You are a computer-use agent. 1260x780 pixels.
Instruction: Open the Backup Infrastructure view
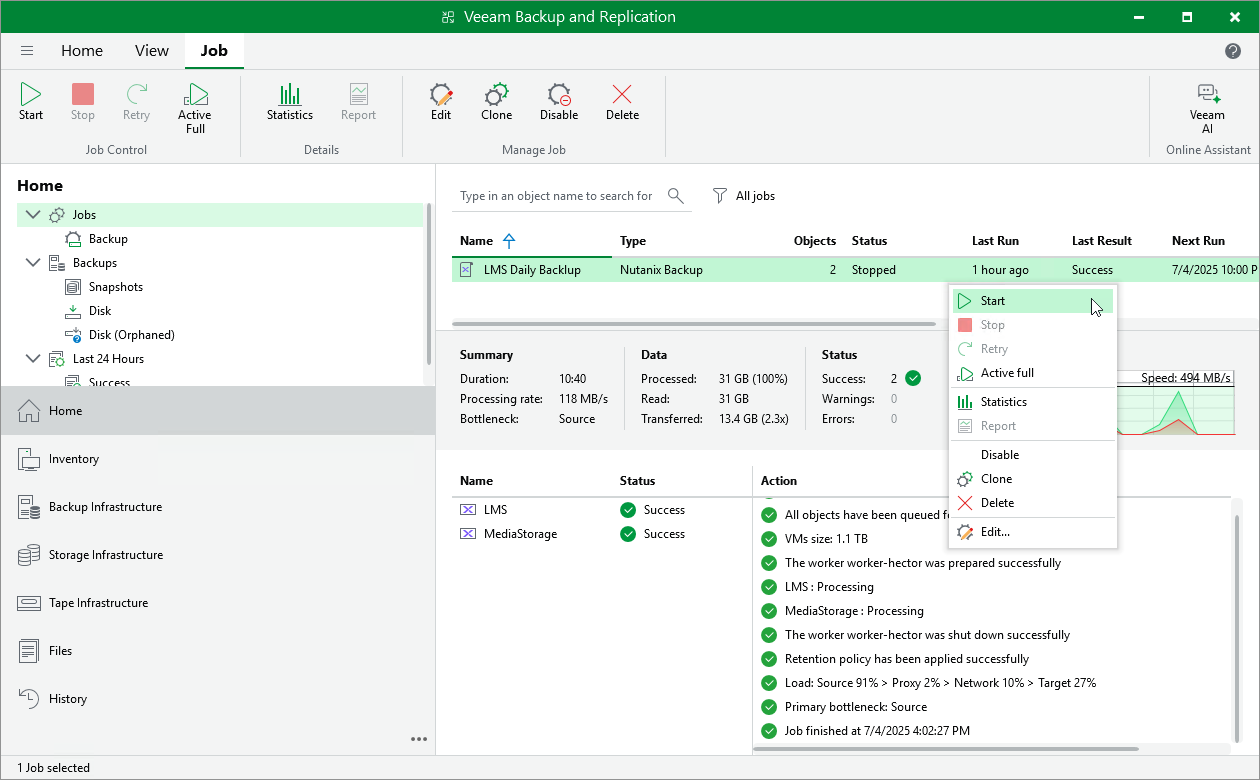pos(105,507)
